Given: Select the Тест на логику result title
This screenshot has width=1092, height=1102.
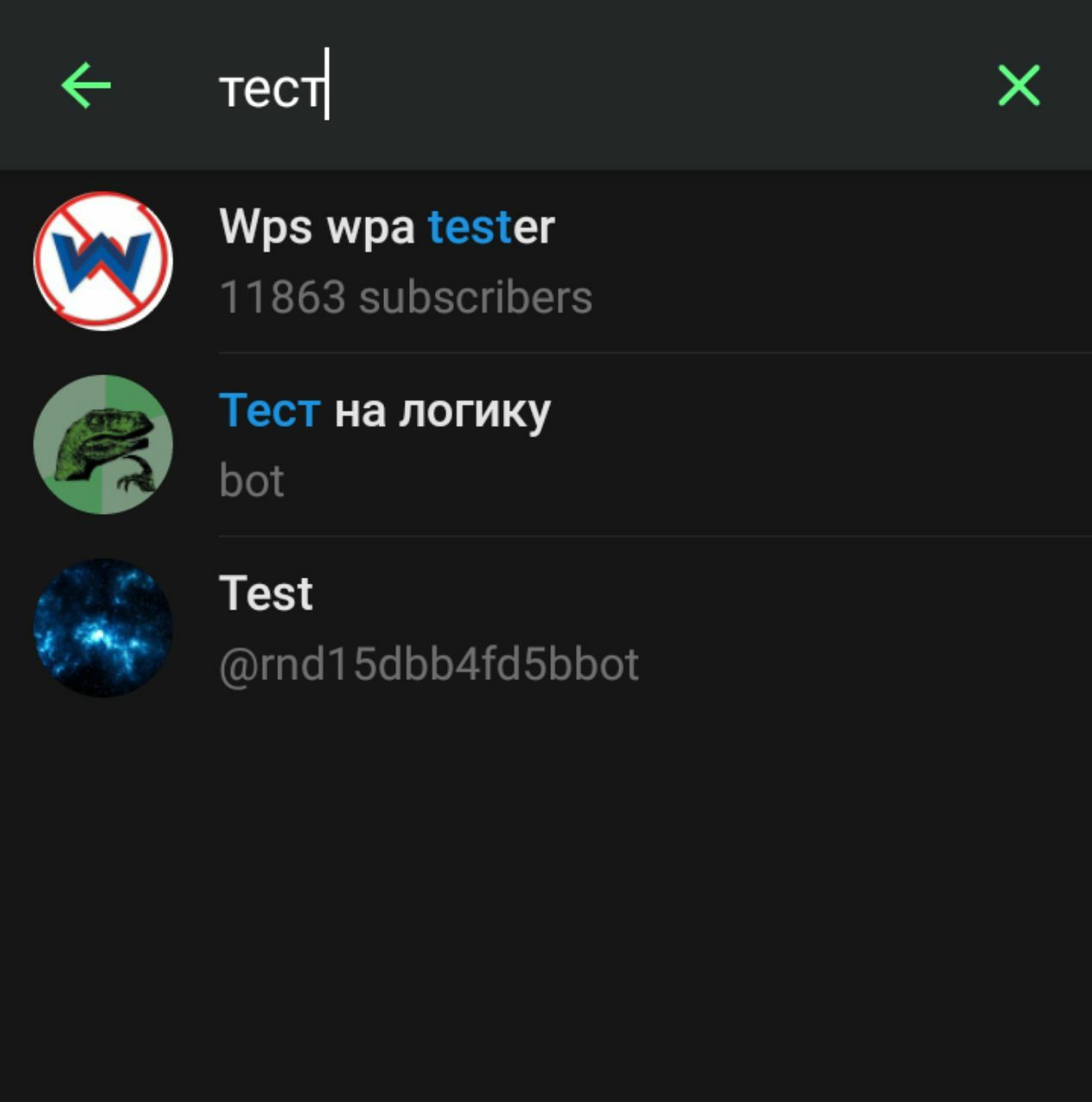Looking at the screenshot, I should coord(384,412).
